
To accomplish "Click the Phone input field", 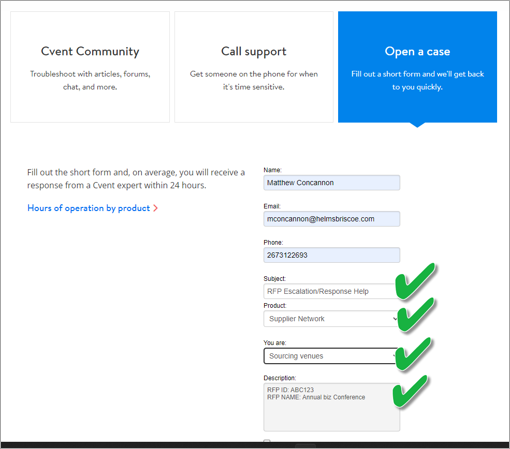I will (332, 255).
